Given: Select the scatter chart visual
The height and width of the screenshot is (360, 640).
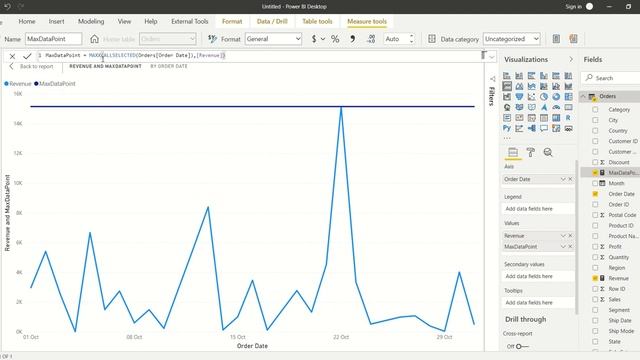Looking at the screenshot, I should pos(531,97).
